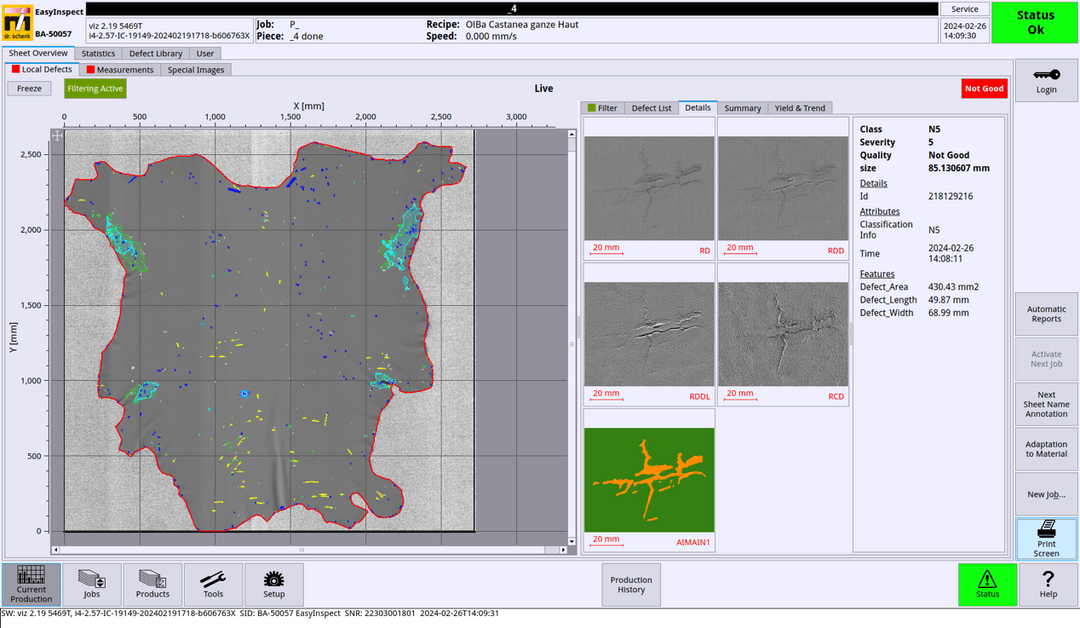Click the Status Ok indicator
Image resolution: width=1080 pixels, height=628 pixels.
1035,22
